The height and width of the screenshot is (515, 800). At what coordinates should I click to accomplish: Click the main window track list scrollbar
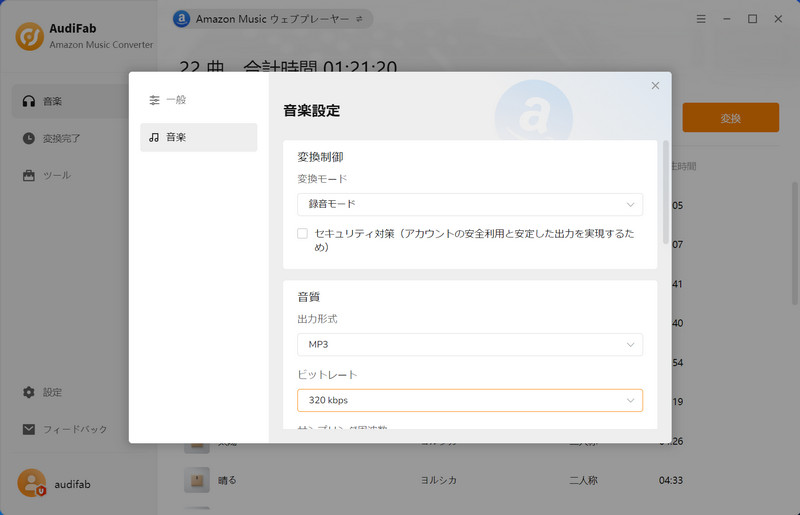(x=795, y=243)
